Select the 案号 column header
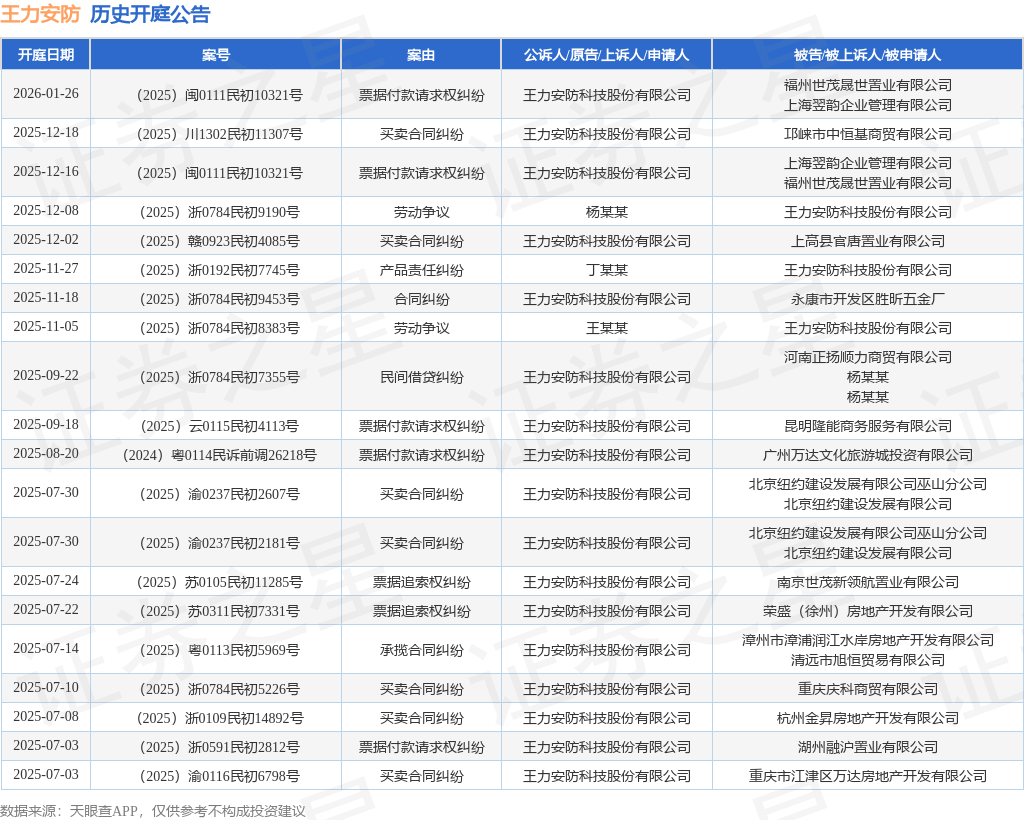Image resolution: width=1024 pixels, height=820 pixels. [216, 55]
